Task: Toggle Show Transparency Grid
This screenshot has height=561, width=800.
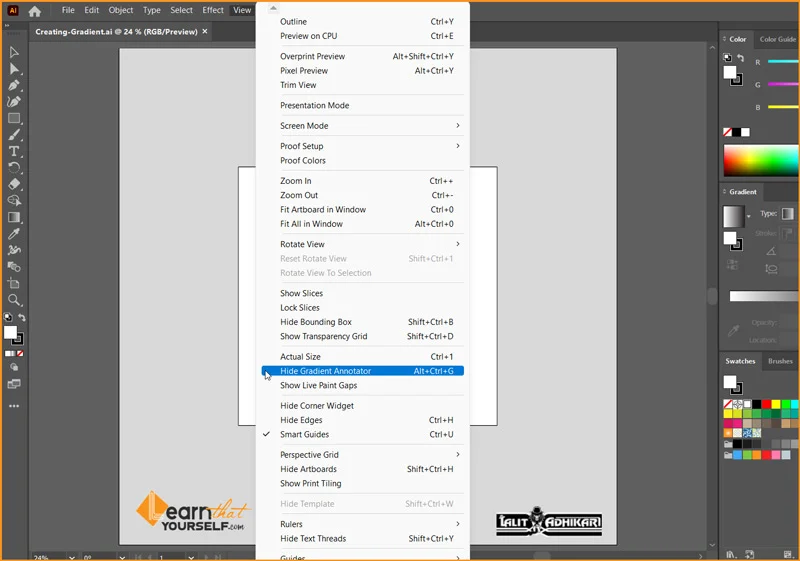Action: (323, 337)
